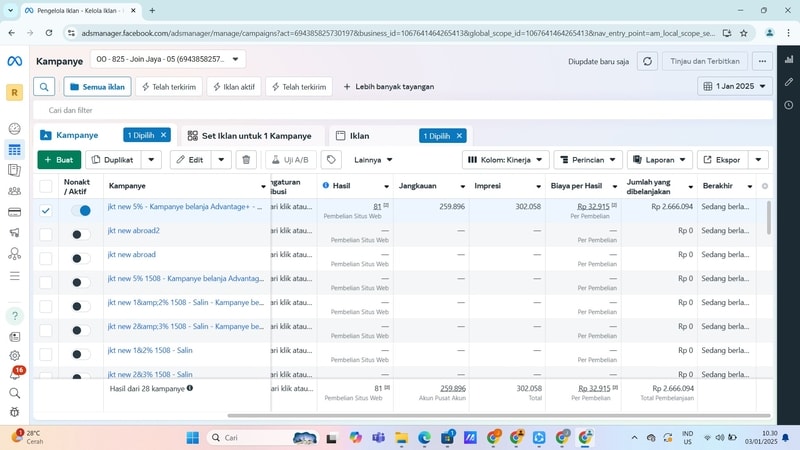The width and height of the screenshot is (800, 450).
Task: Open the history clock icon in right panel
Action: pyautogui.click(x=789, y=105)
